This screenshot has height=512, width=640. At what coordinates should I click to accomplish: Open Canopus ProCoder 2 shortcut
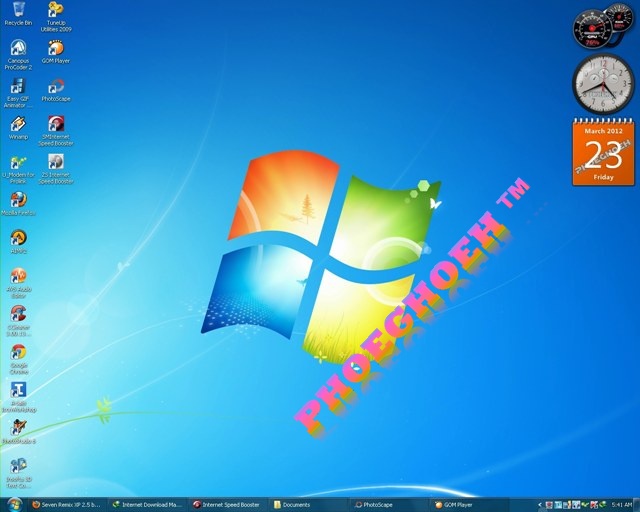pyautogui.click(x=18, y=55)
